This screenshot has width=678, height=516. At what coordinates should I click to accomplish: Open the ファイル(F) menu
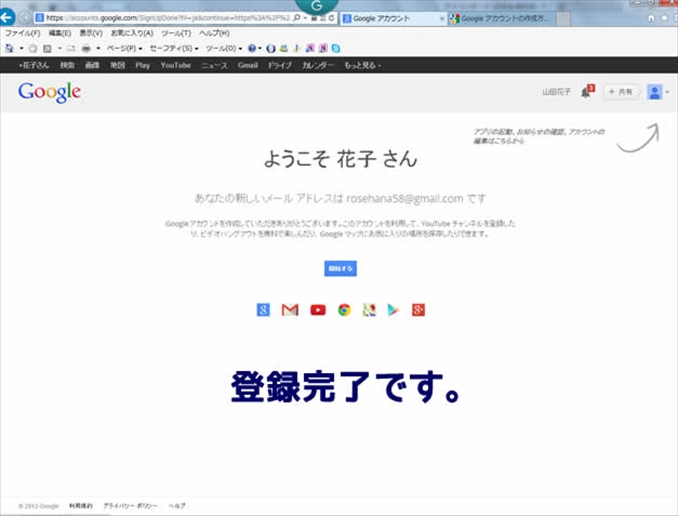pyautogui.click(x=22, y=33)
